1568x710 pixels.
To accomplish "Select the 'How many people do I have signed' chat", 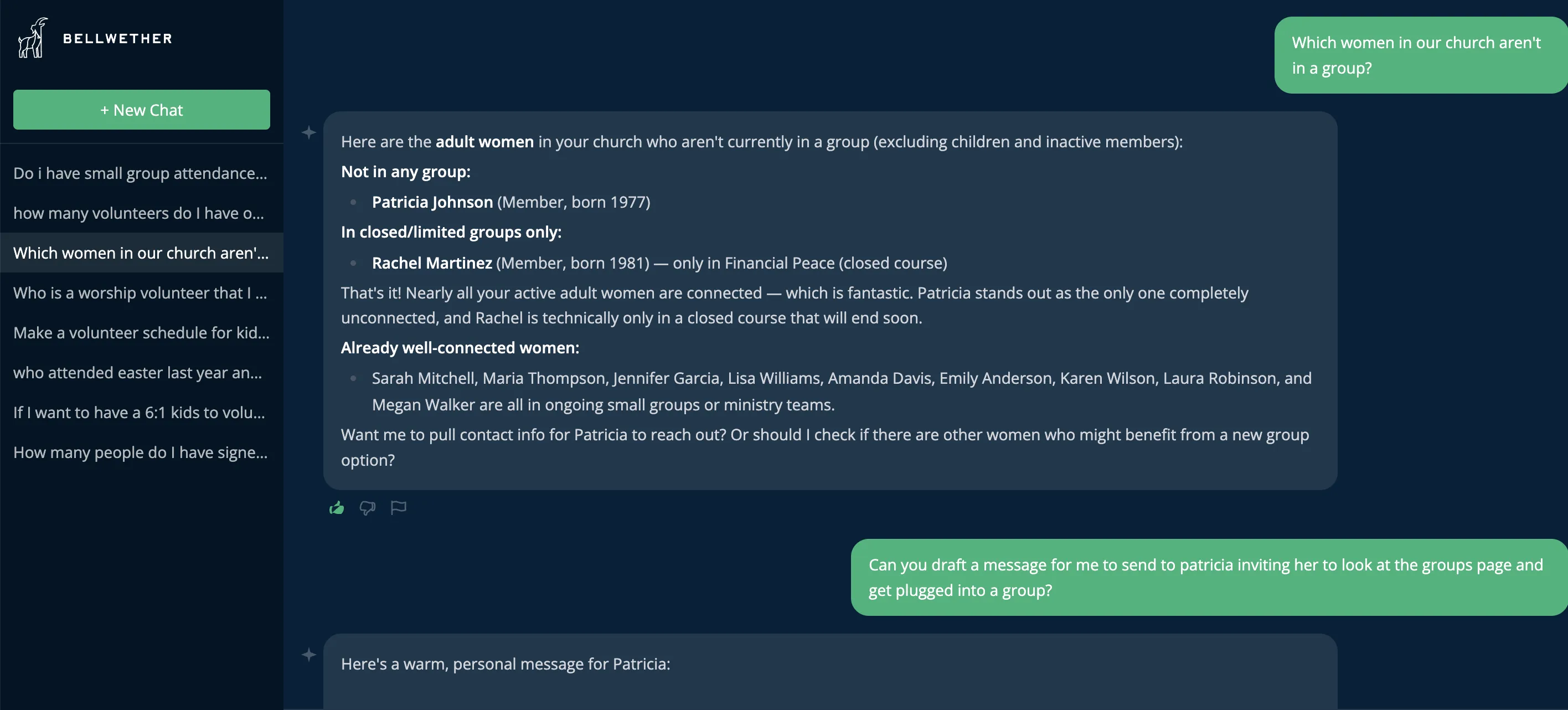I will pos(141,452).
